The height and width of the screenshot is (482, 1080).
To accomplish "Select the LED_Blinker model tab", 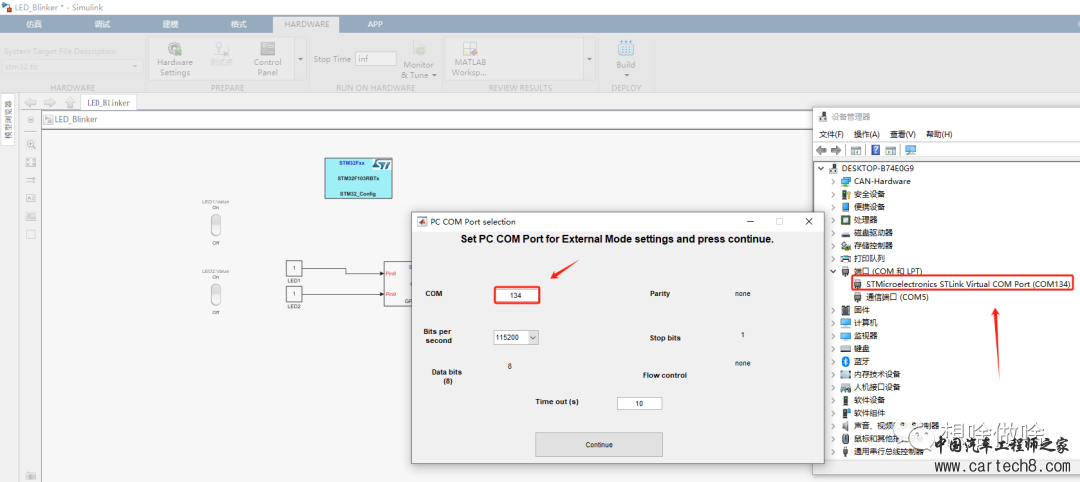I will click(109, 103).
